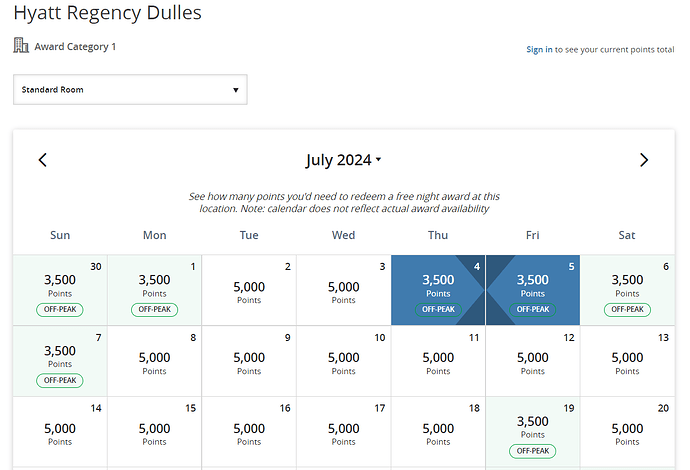Click the OFF-PEAK badge on July 6
This screenshot has width=690, height=470.
(x=627, y=309)
